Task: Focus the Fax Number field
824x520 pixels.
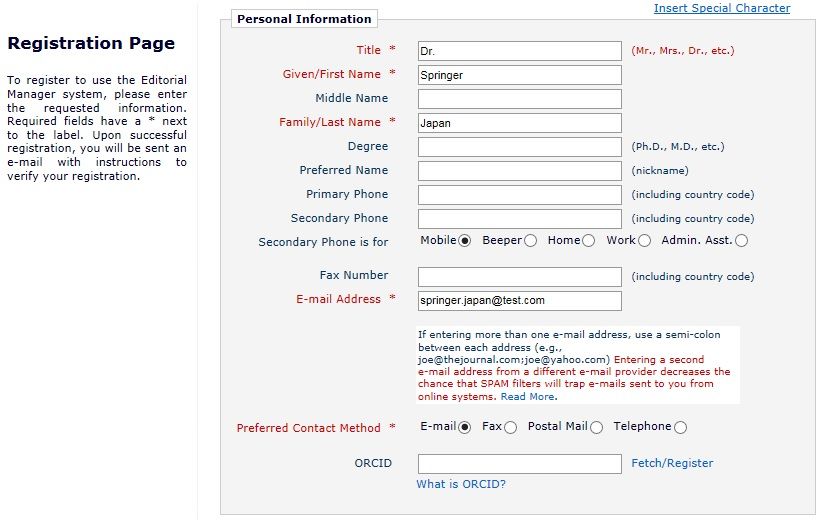Action: (x=520, y=277)
